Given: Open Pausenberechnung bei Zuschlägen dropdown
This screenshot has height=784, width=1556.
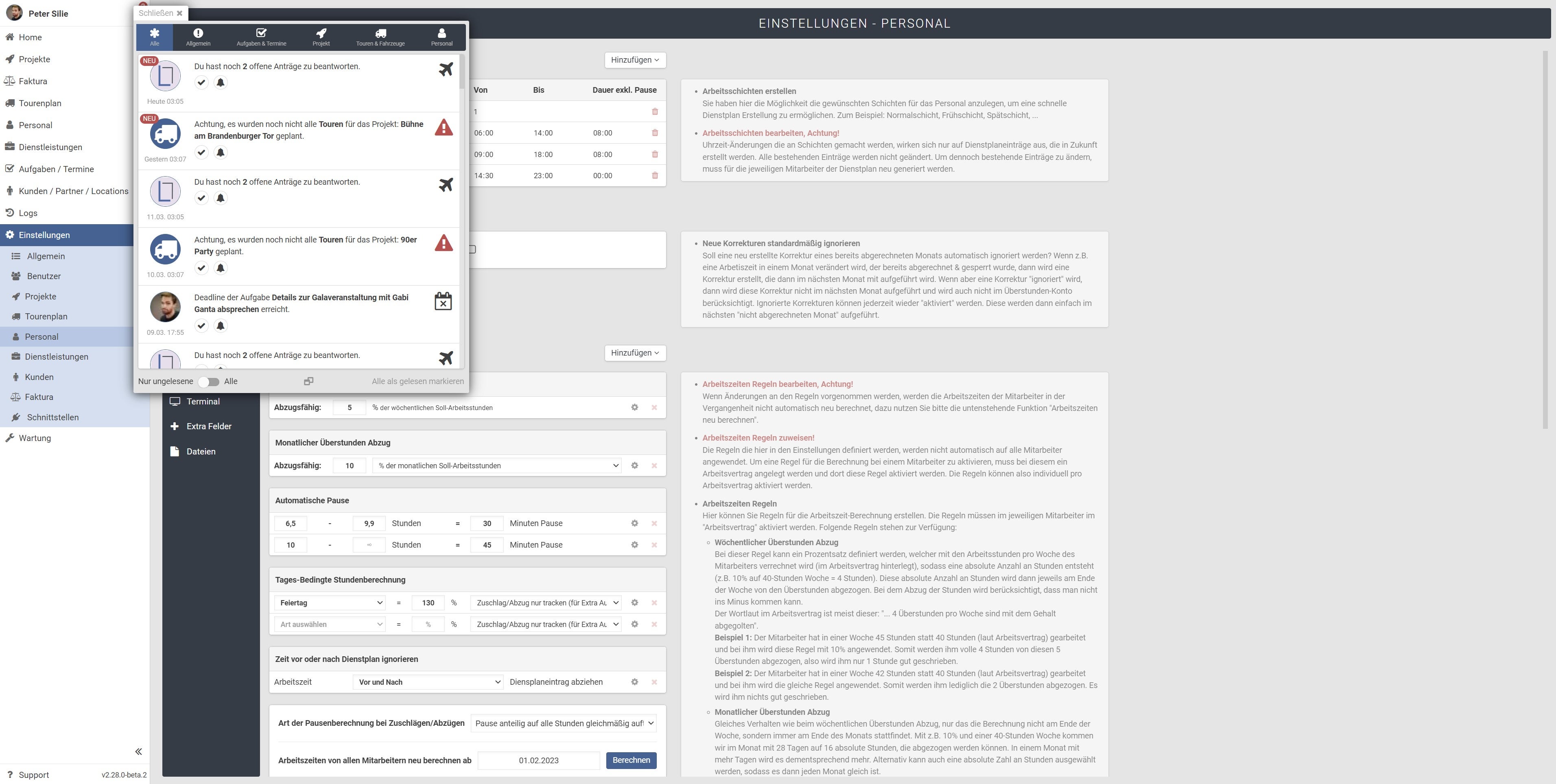Looking at the screenshot, I should 563,723.
